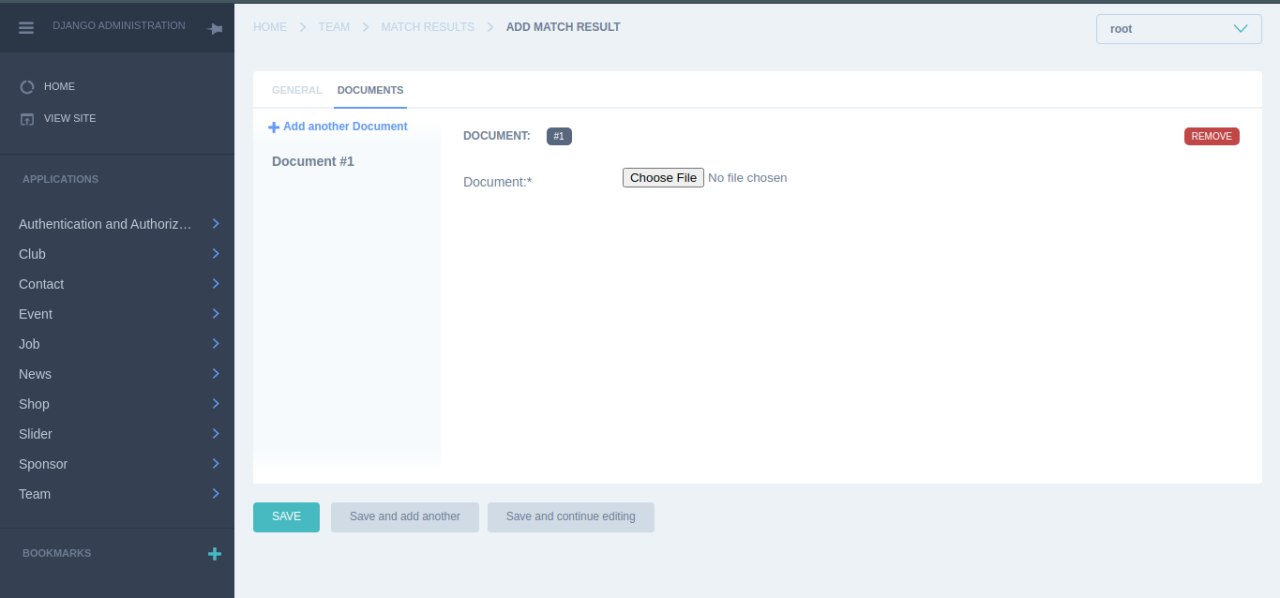Click the View Site icon

[x=27, y=118]
